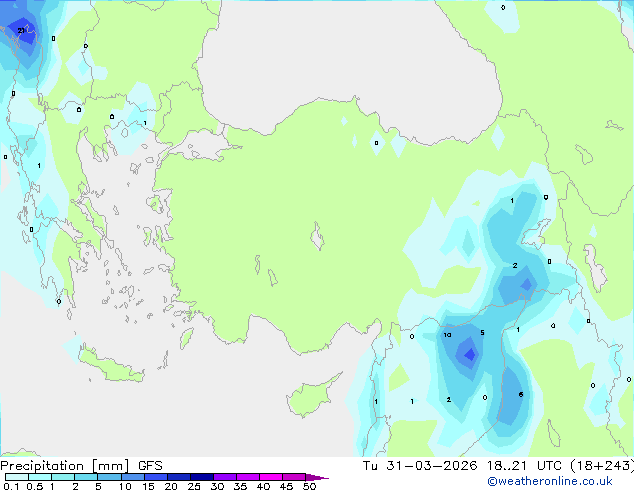
Task: Click the '10' legend scale label
Action: (x=125, y=486)
